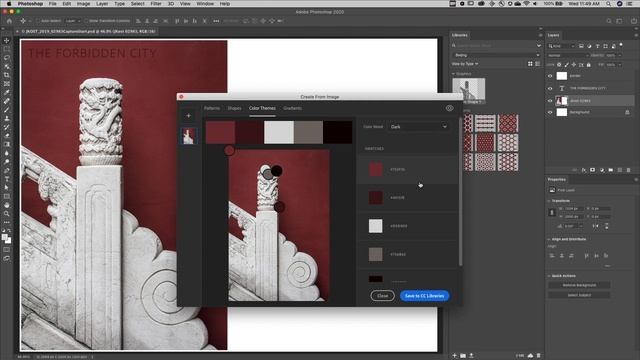
Task: Click the preview eye icon in dialog
Action: pos(449,108)
